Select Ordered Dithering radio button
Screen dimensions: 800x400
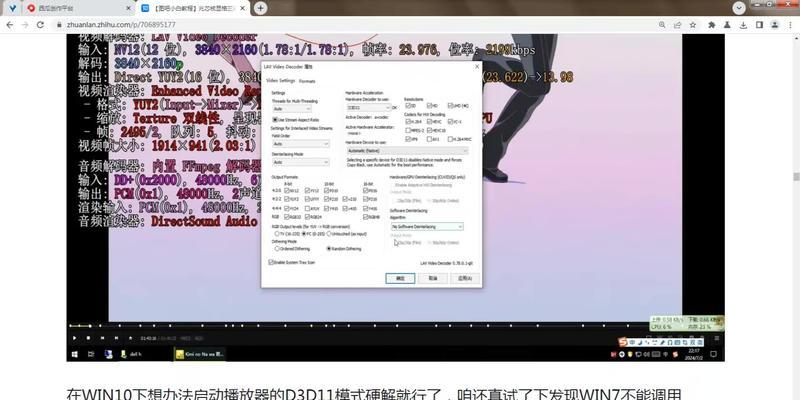pyautogui.click(x=275, y=248)
